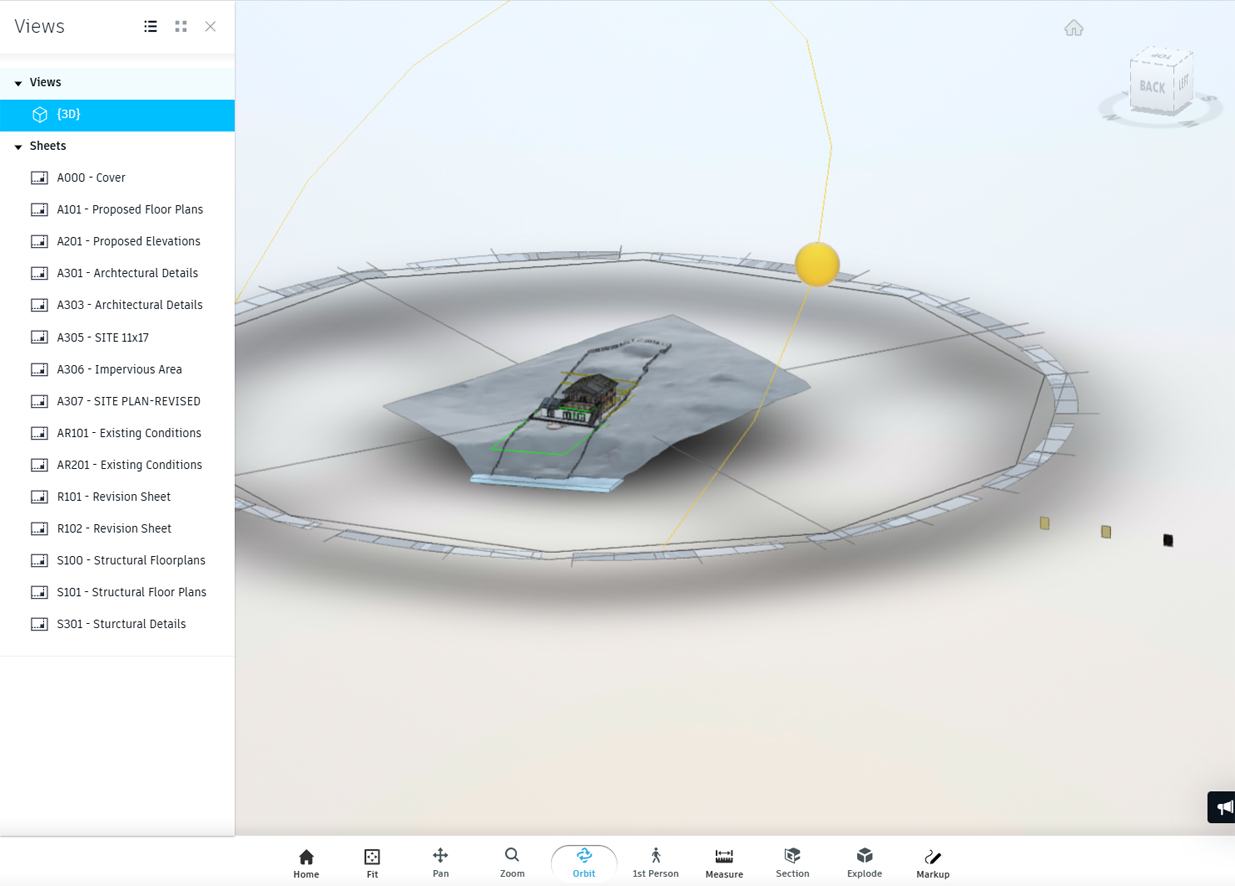This screenshot has width=1235, height=886.
Task: Click the home view icon above cube
Action: (x=1074, y=28)
